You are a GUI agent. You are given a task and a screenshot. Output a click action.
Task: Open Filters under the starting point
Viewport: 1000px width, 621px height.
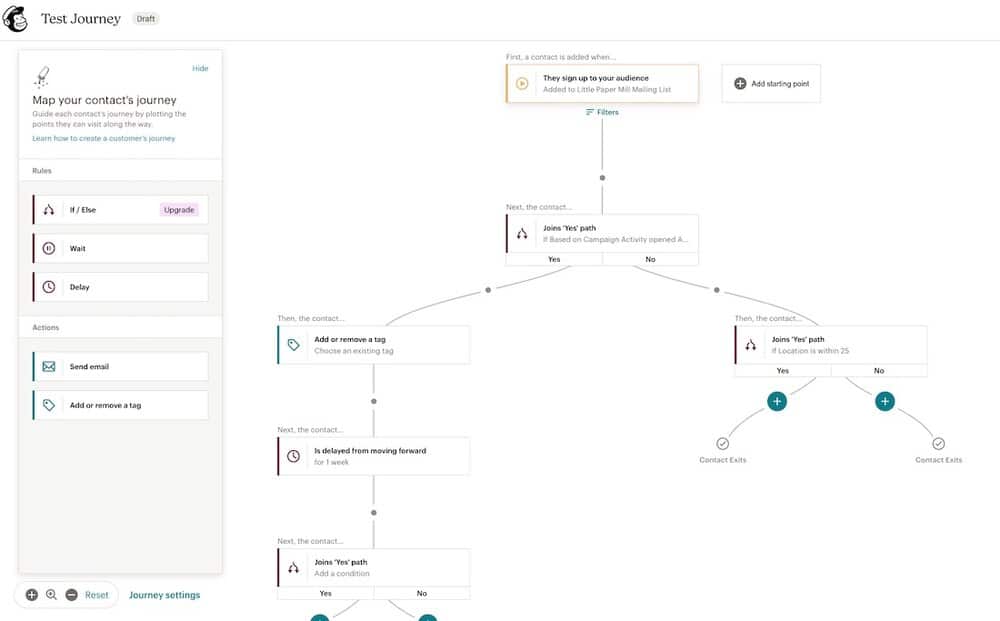click(602, 112)
